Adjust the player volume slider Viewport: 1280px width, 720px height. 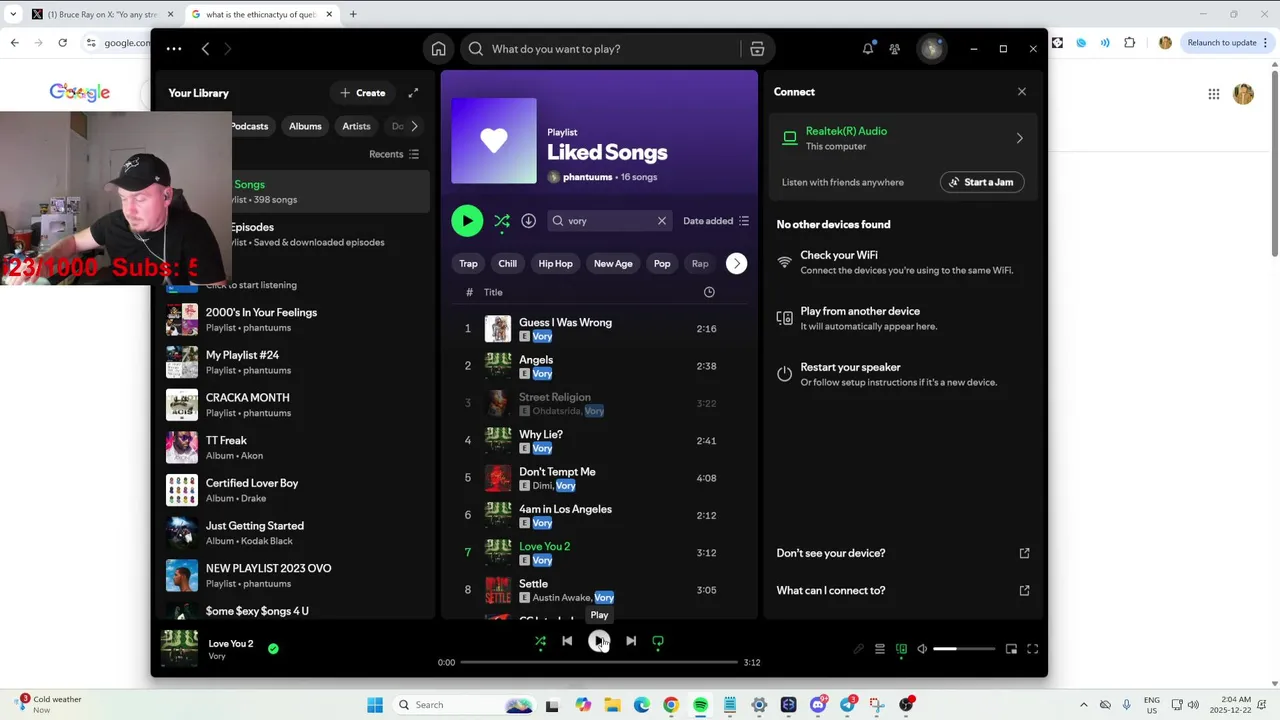tap(964, 649)
